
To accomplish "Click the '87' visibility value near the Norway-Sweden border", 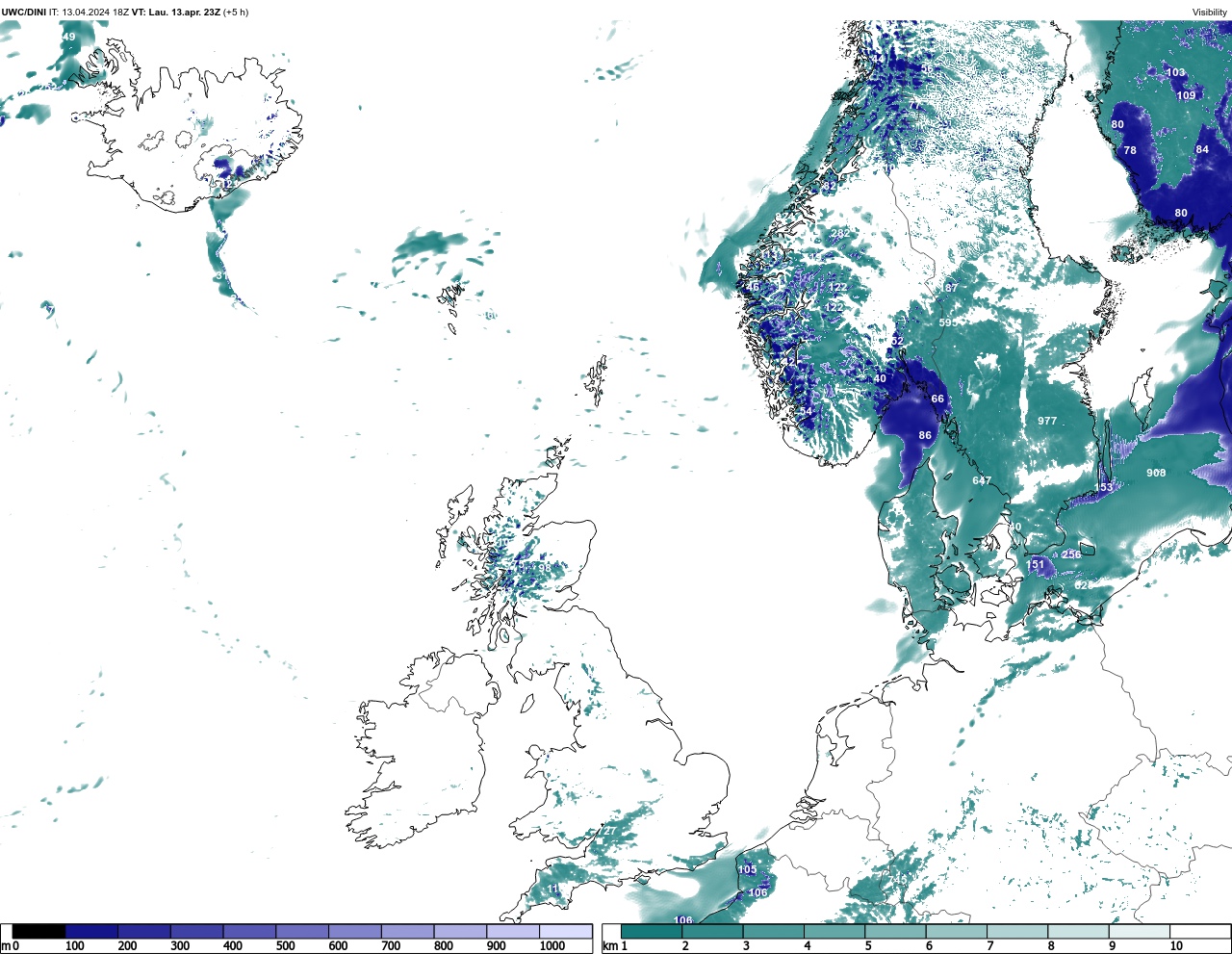I will (951, 288).
